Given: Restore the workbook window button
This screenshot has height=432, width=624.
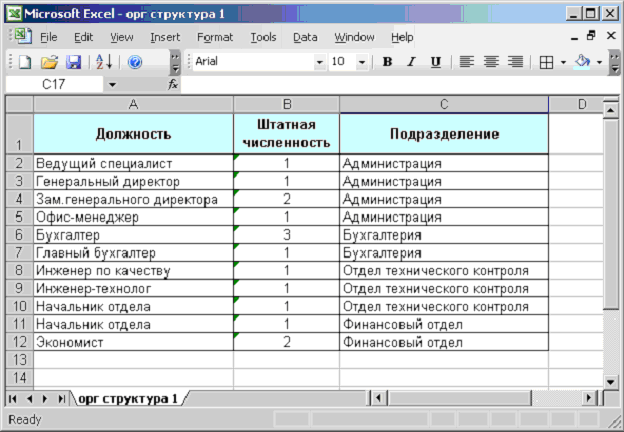Looking at the screenshot, I should 592,36.
